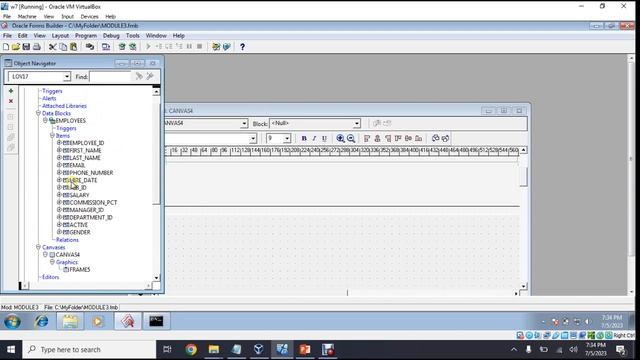This screenshot has height=360, width=640.
Task: Open the Program menu
Action: [x=86, y=36]
